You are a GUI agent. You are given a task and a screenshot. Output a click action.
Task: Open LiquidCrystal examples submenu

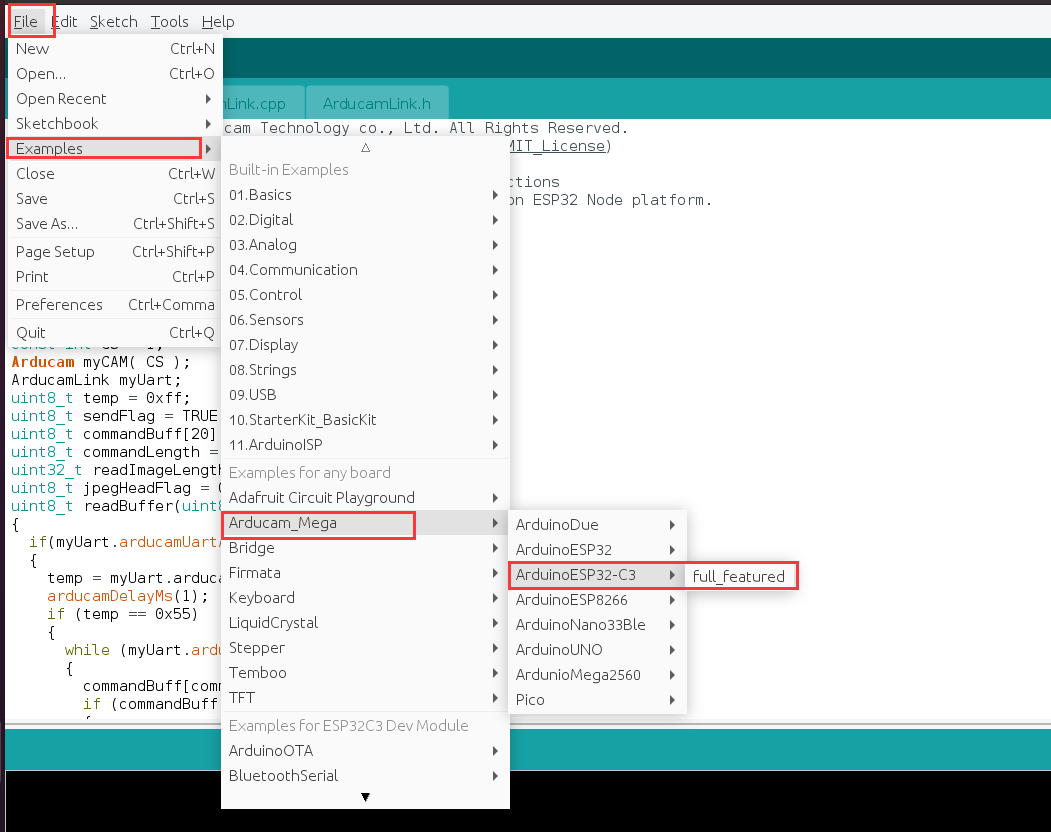tap(365, 623)
